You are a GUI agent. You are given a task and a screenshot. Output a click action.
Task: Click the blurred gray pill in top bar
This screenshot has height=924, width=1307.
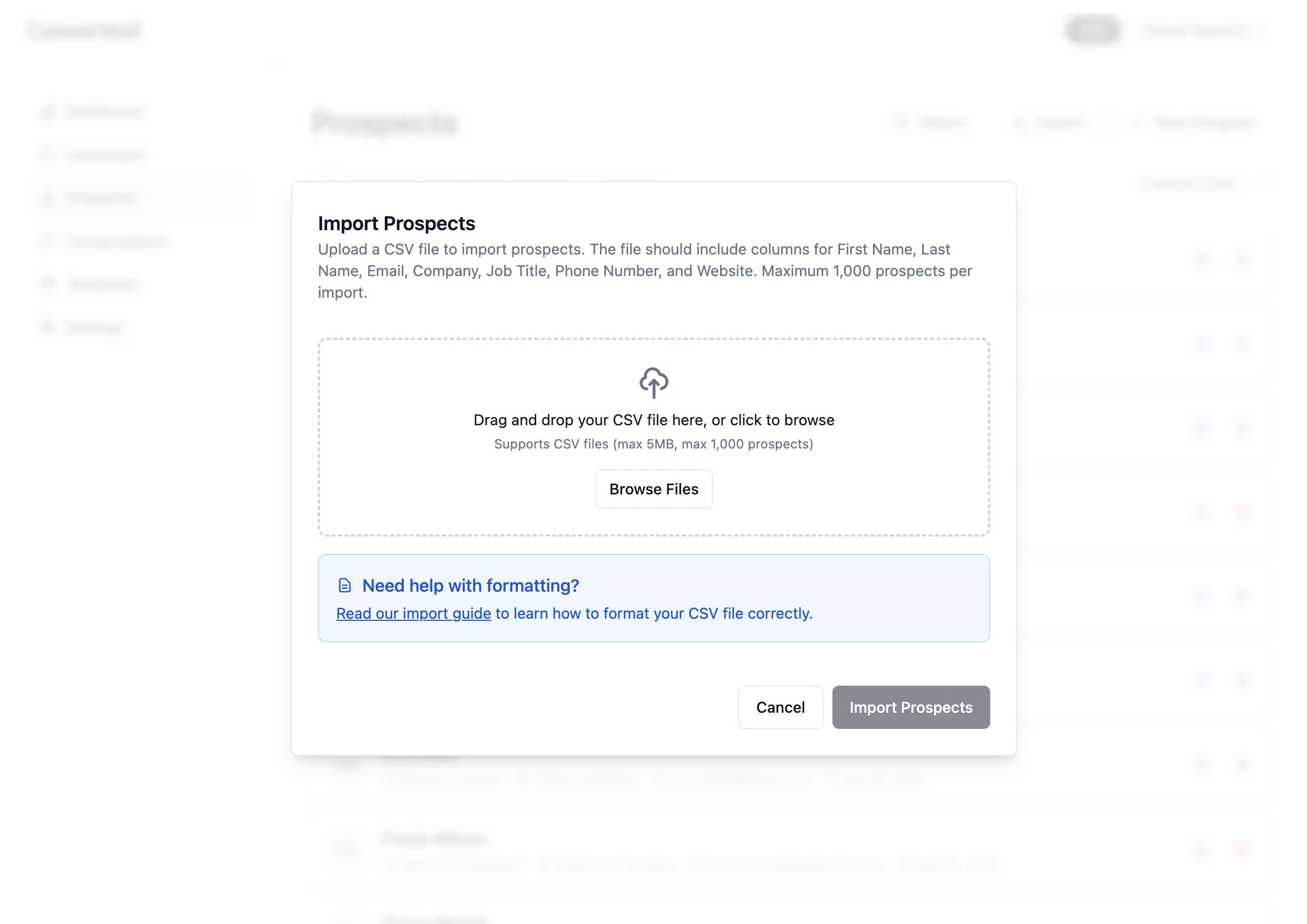click(1092, 30)
